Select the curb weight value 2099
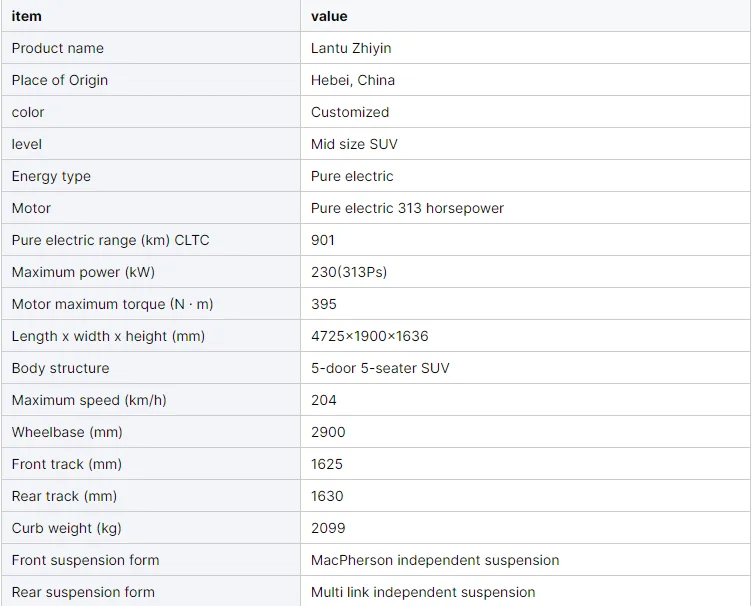 328,528
